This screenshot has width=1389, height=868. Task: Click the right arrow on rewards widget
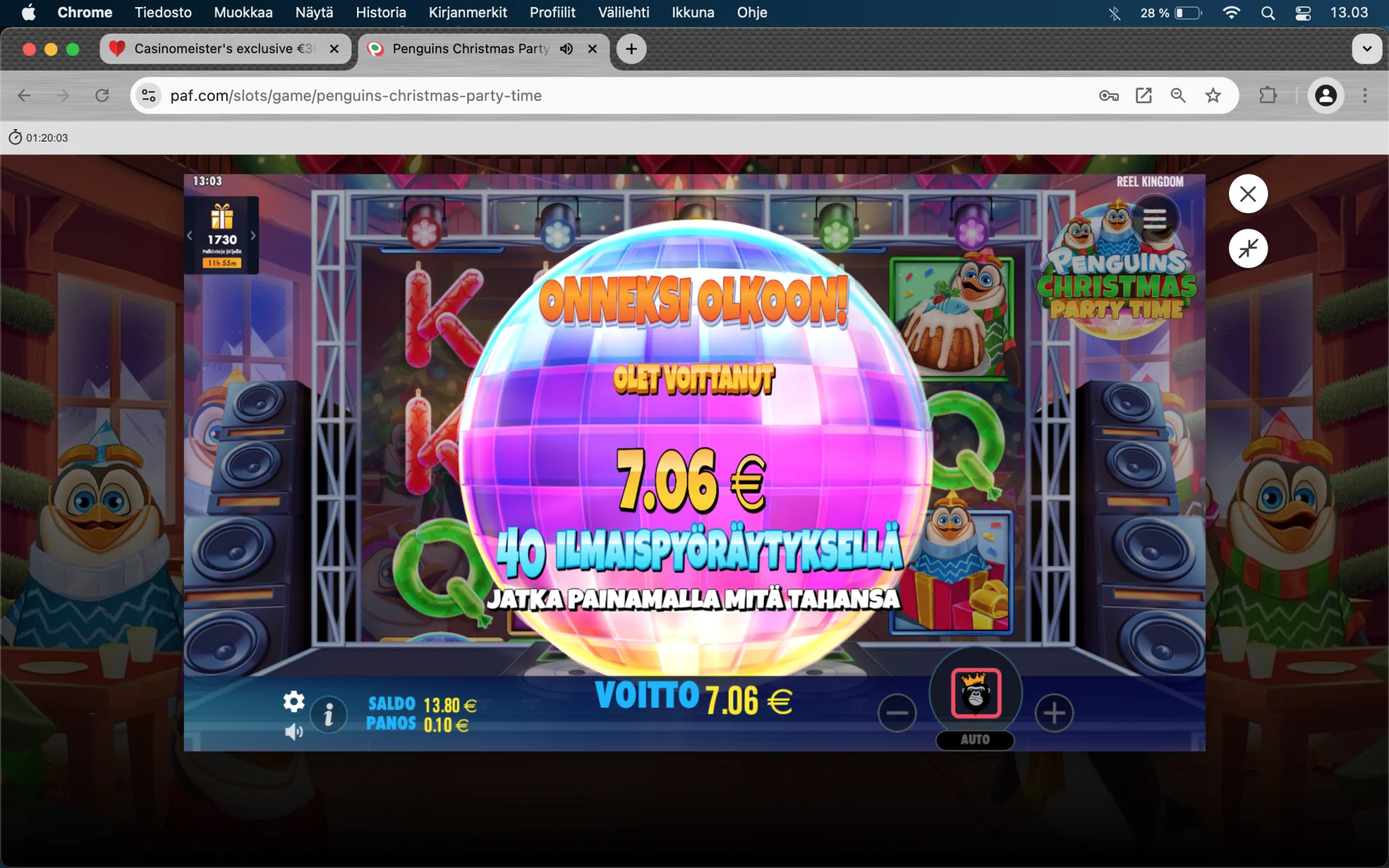(253, 236)
